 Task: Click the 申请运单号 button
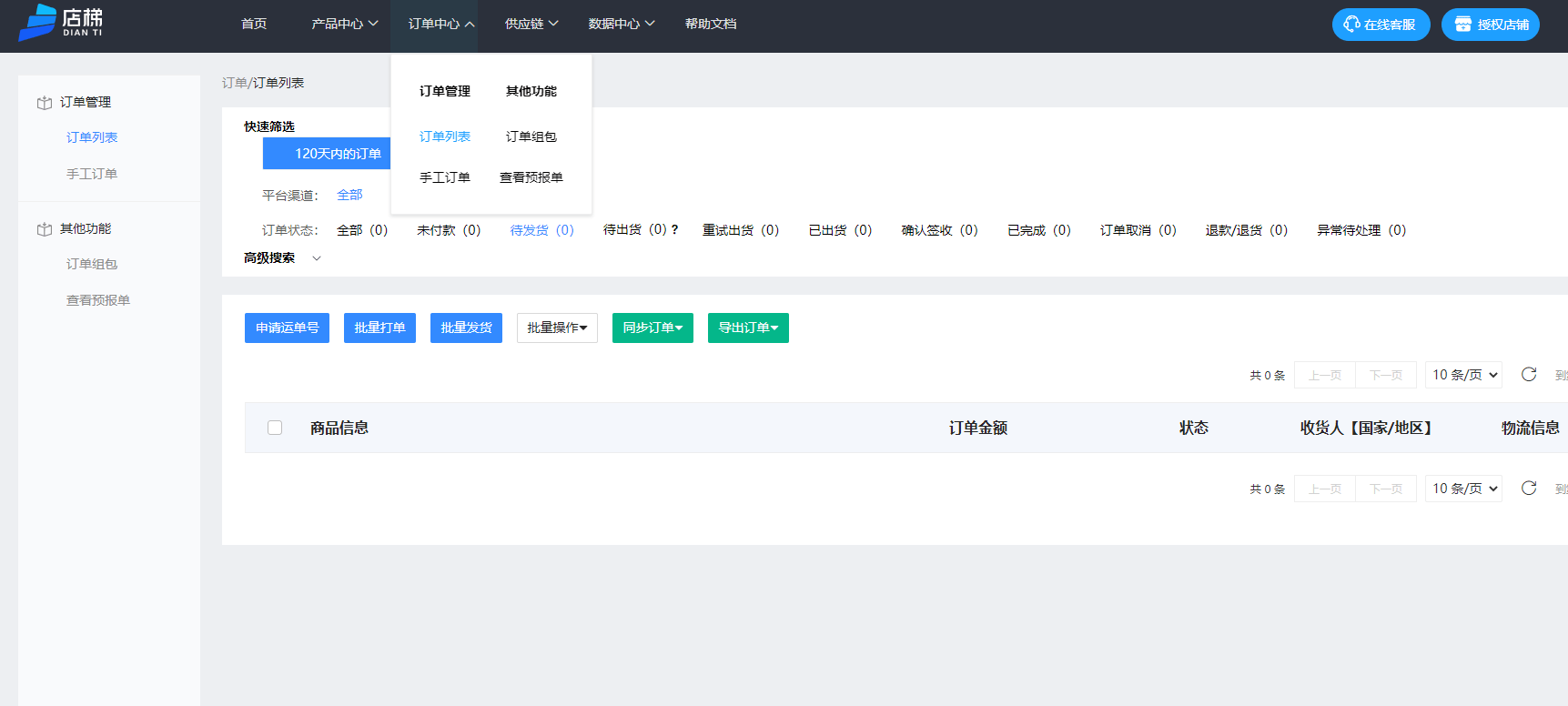[287, 328]
